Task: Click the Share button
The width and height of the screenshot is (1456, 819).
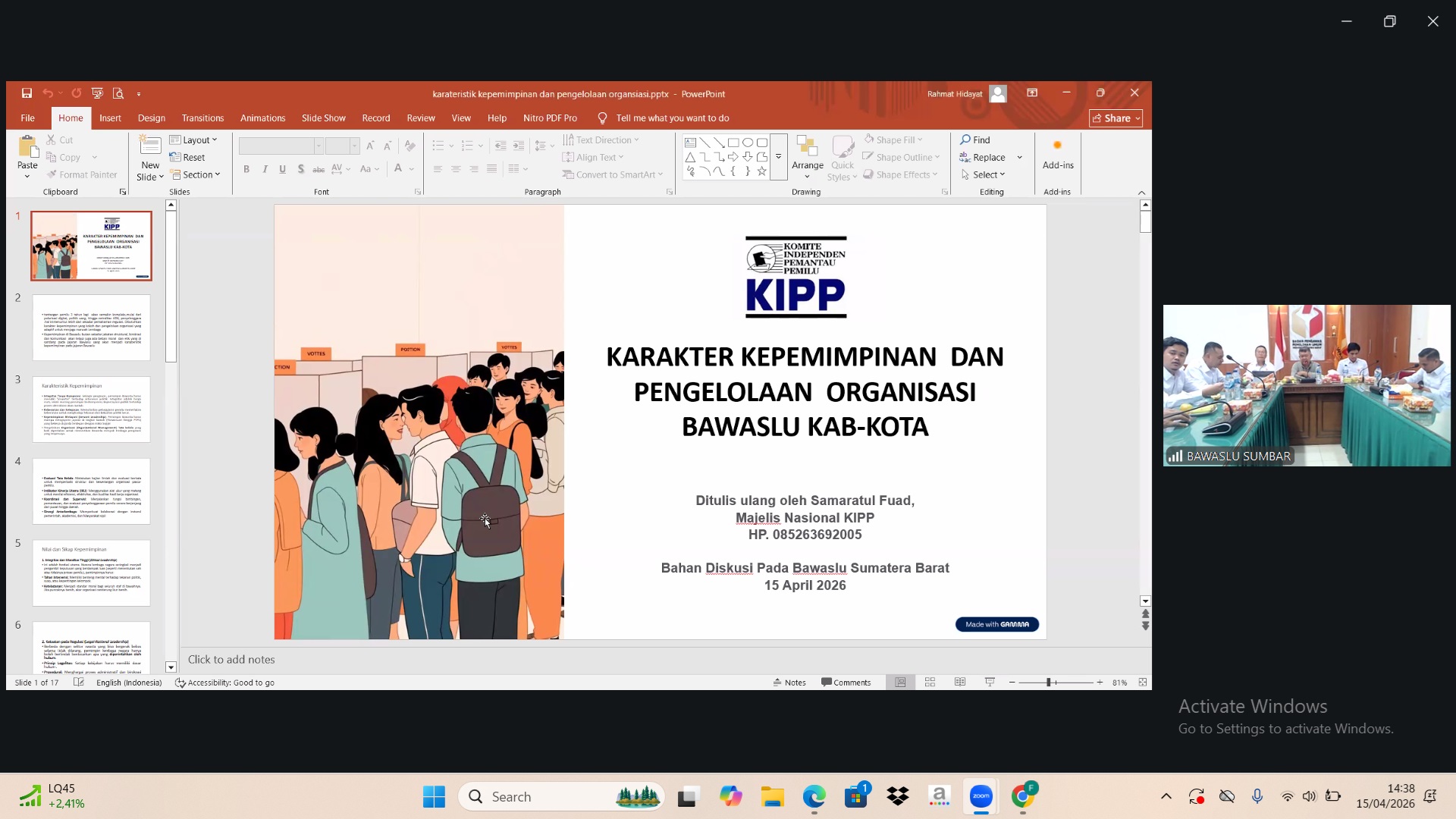Action: click(x=1116, y=118)
